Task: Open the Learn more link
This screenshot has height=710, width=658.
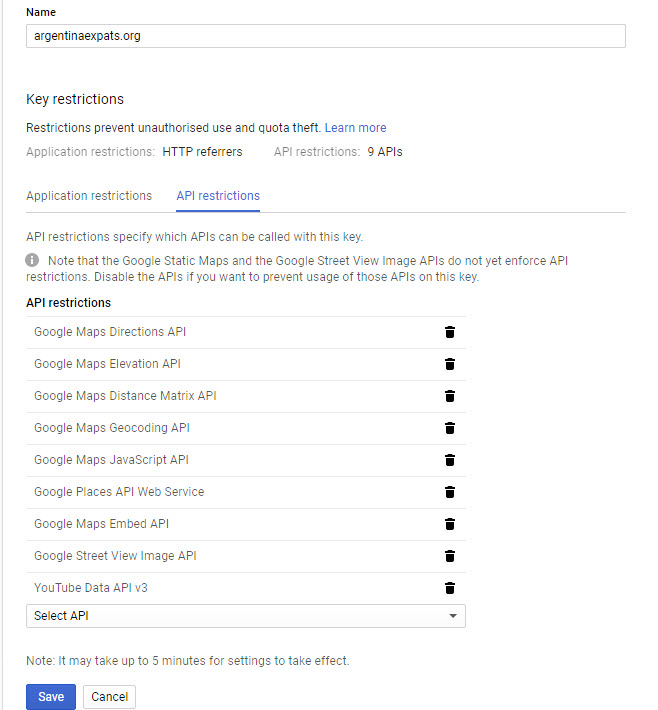Action: 355,128
